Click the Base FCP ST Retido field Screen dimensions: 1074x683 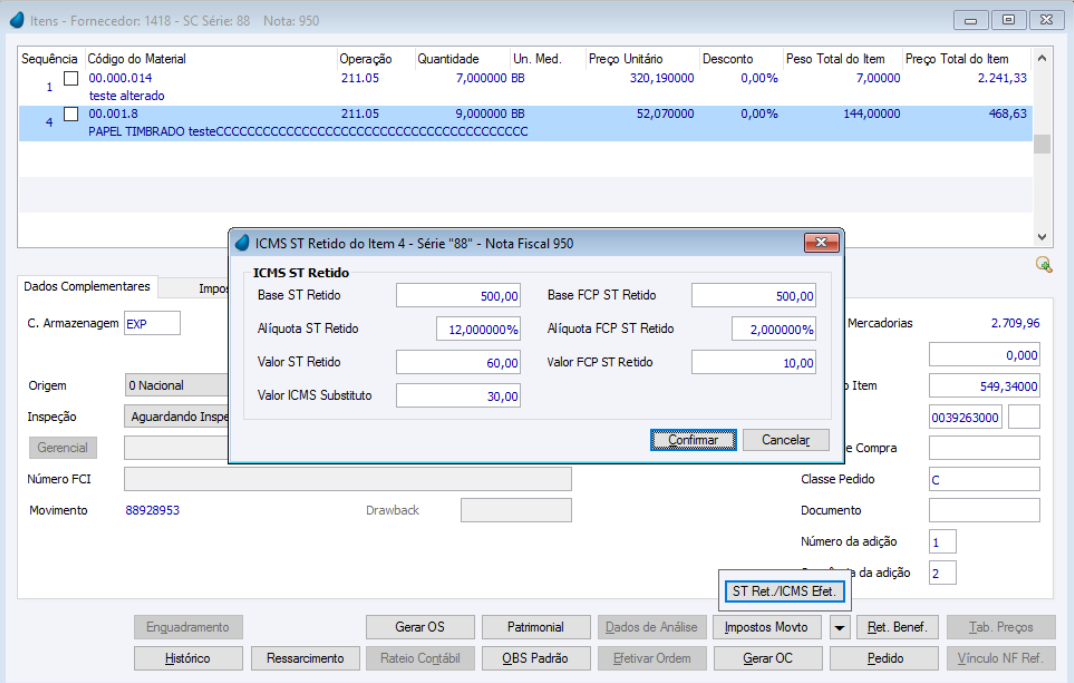[753, 295]
